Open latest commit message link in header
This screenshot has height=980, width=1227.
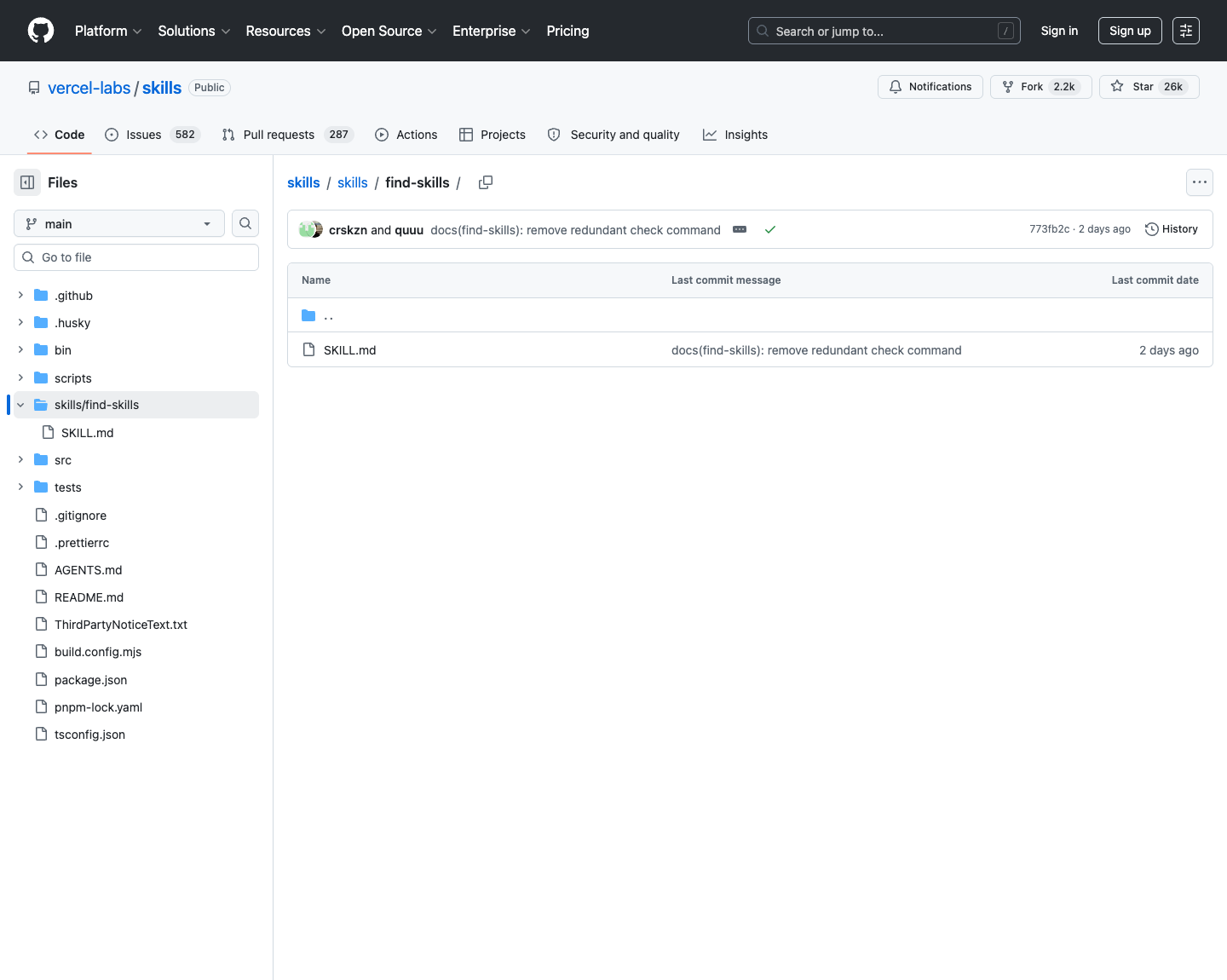click(575, 230)
